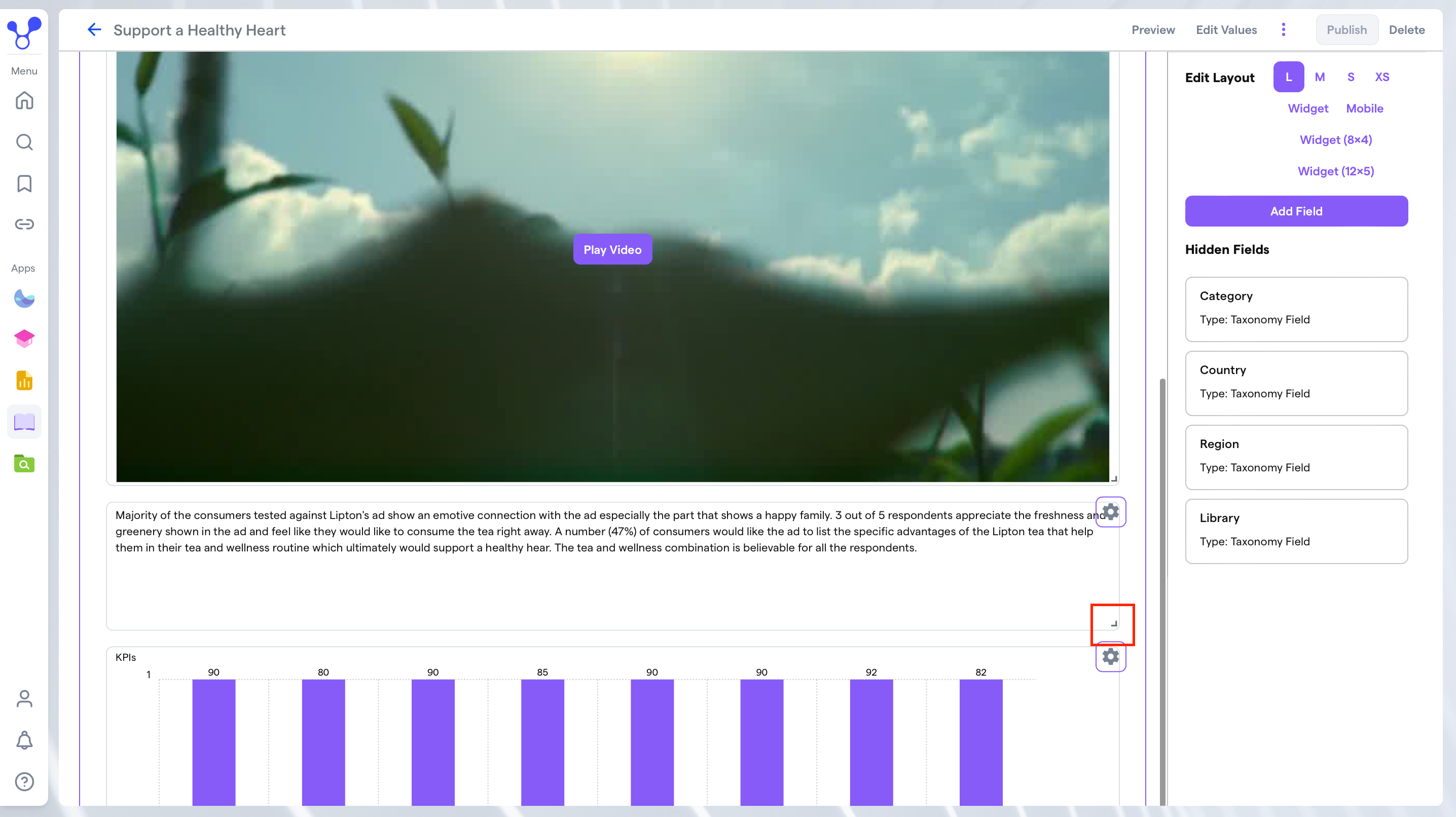Select the Widget (12×5) layout
This screenshot has height=817, width=1456.
click(1336, 171)
